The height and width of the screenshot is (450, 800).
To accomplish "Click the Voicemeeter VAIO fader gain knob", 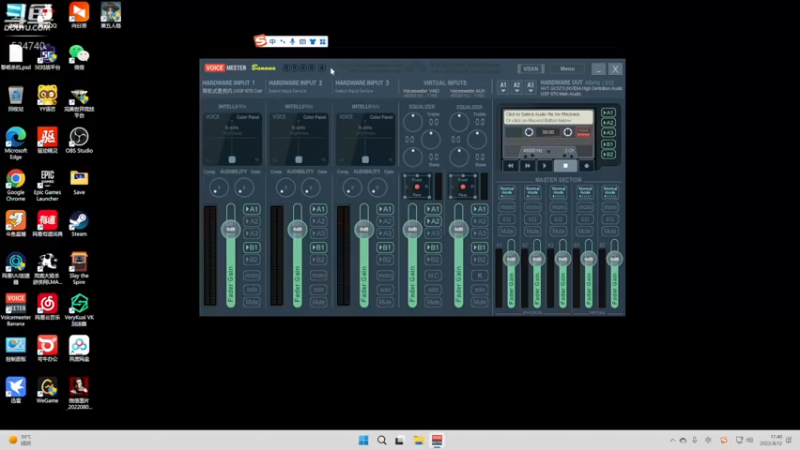I will pos(412,229).
